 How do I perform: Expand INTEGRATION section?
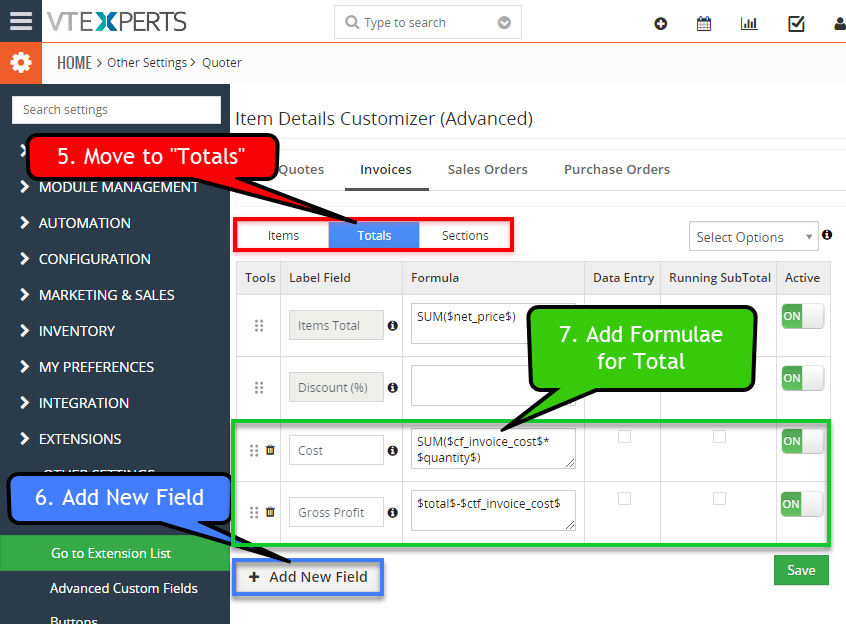(x=74, y=403)
